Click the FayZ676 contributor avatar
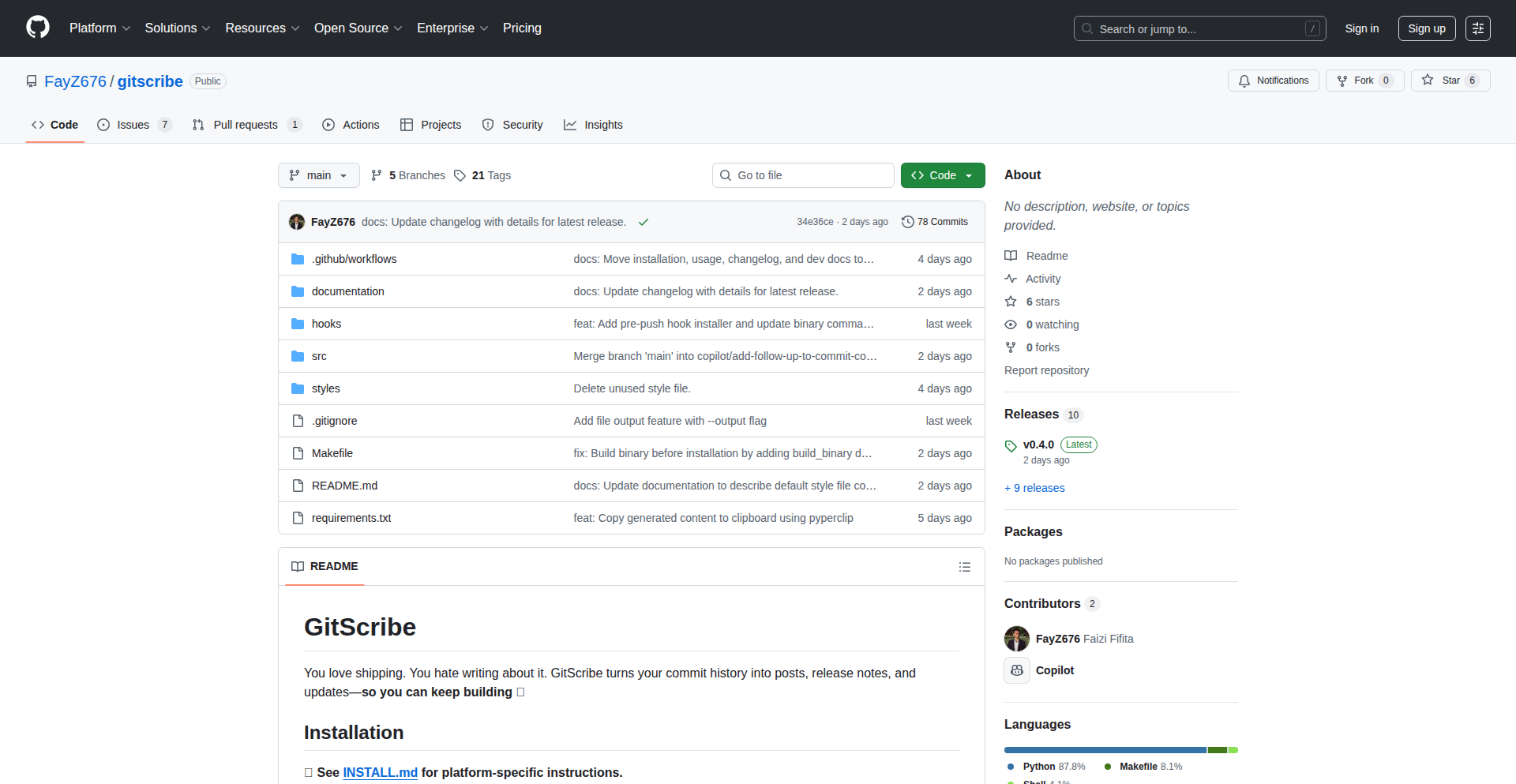This screenshot has height=784, width=1516. click(1017, 639)
